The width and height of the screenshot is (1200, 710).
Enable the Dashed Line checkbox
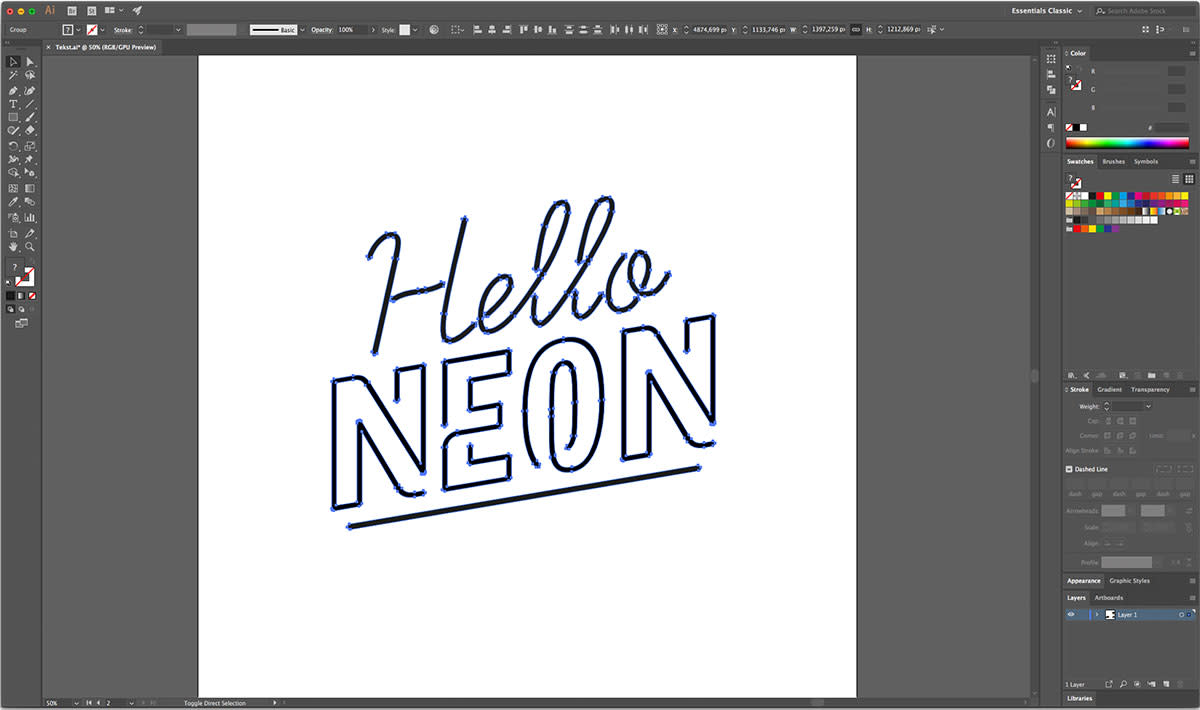pyautogui.click(x=1069, y=469)
